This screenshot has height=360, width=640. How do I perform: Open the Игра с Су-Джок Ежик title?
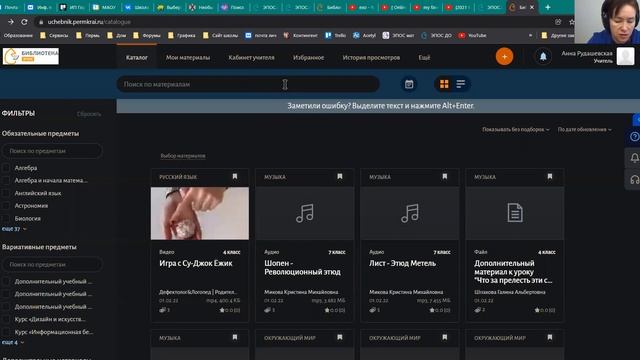coord(196,263)
